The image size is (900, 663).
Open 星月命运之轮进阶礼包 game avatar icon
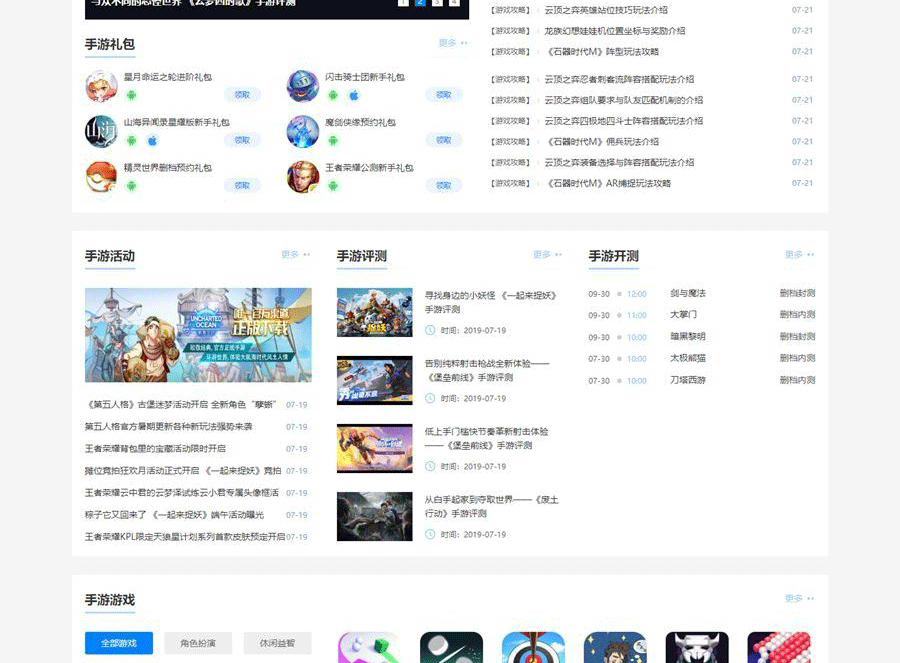pos(101,86)
